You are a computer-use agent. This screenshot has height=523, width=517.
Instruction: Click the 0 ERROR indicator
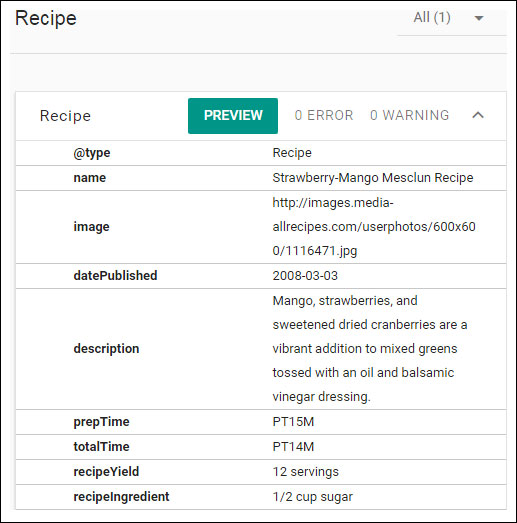(324, 115)
